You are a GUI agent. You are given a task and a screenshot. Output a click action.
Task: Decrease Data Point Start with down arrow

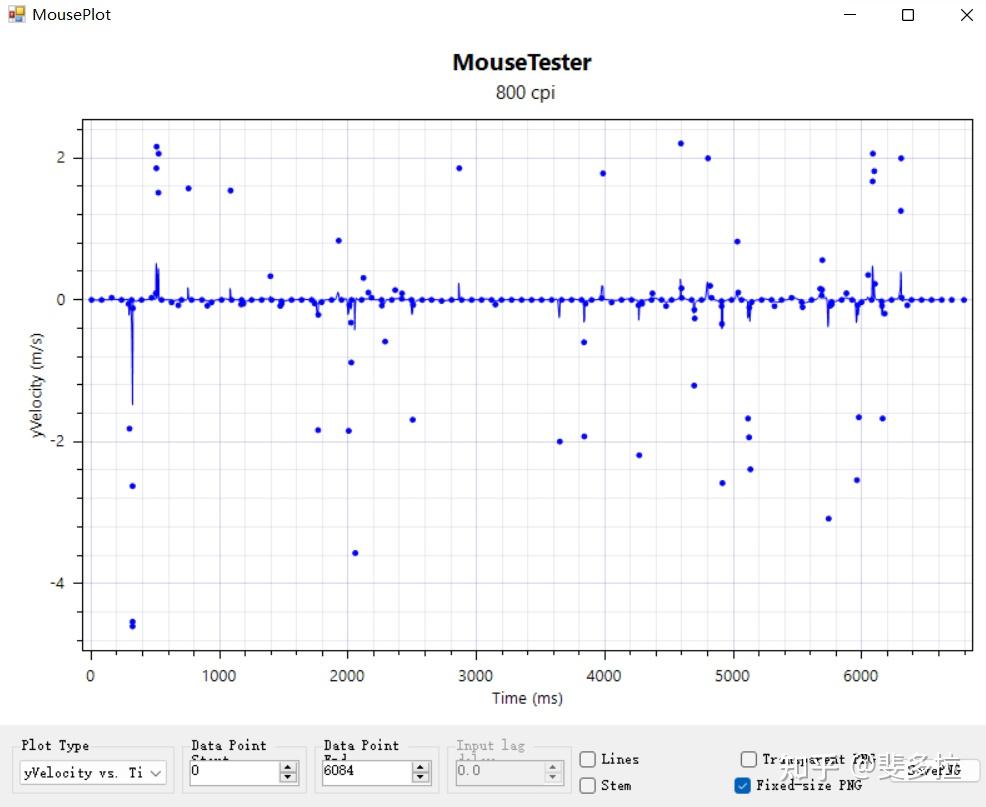[288, 778]
